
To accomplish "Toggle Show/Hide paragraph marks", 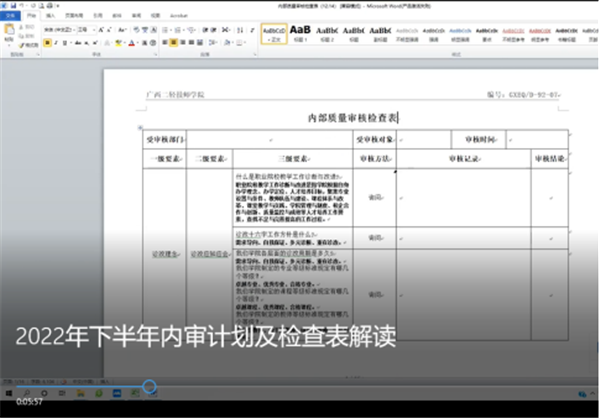I will click(x=252, y=30).
